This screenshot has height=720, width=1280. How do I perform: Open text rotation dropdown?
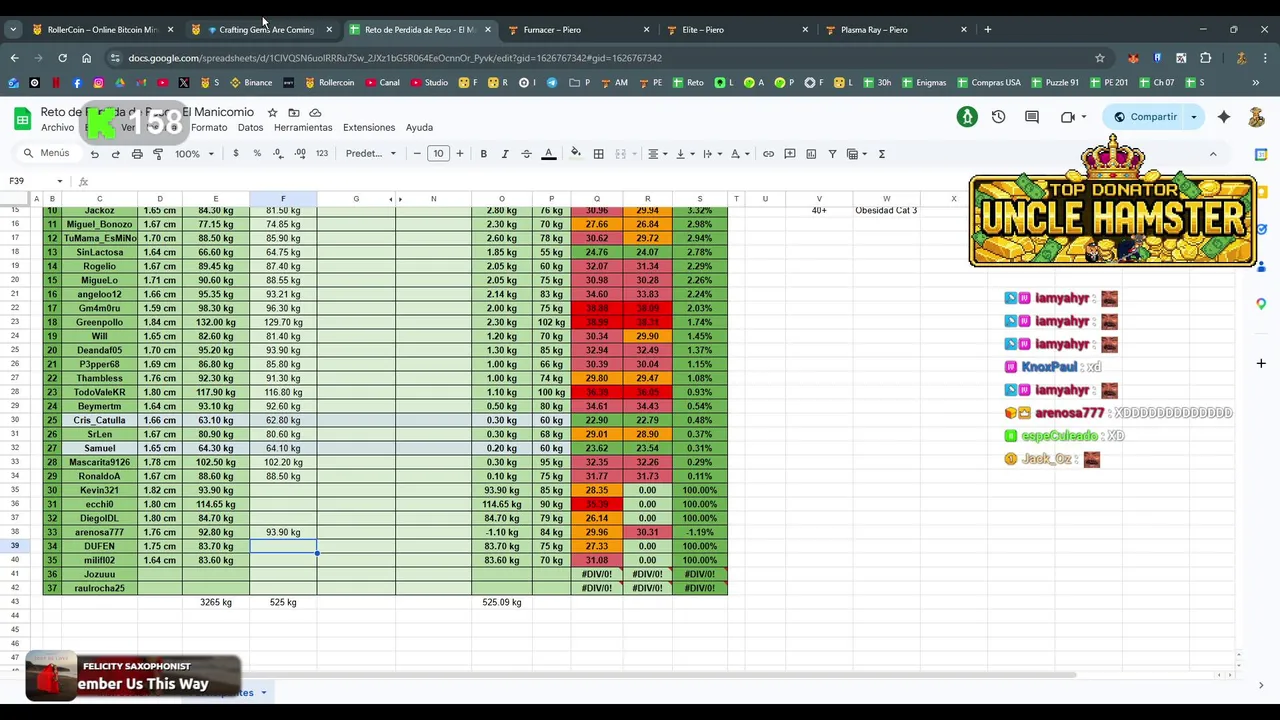(739, 154)
